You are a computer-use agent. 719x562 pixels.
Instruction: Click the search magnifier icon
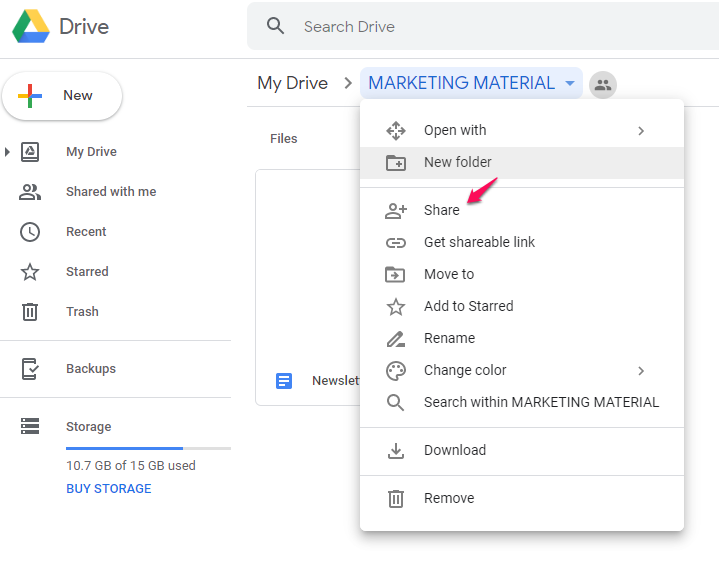coord(275,26)
